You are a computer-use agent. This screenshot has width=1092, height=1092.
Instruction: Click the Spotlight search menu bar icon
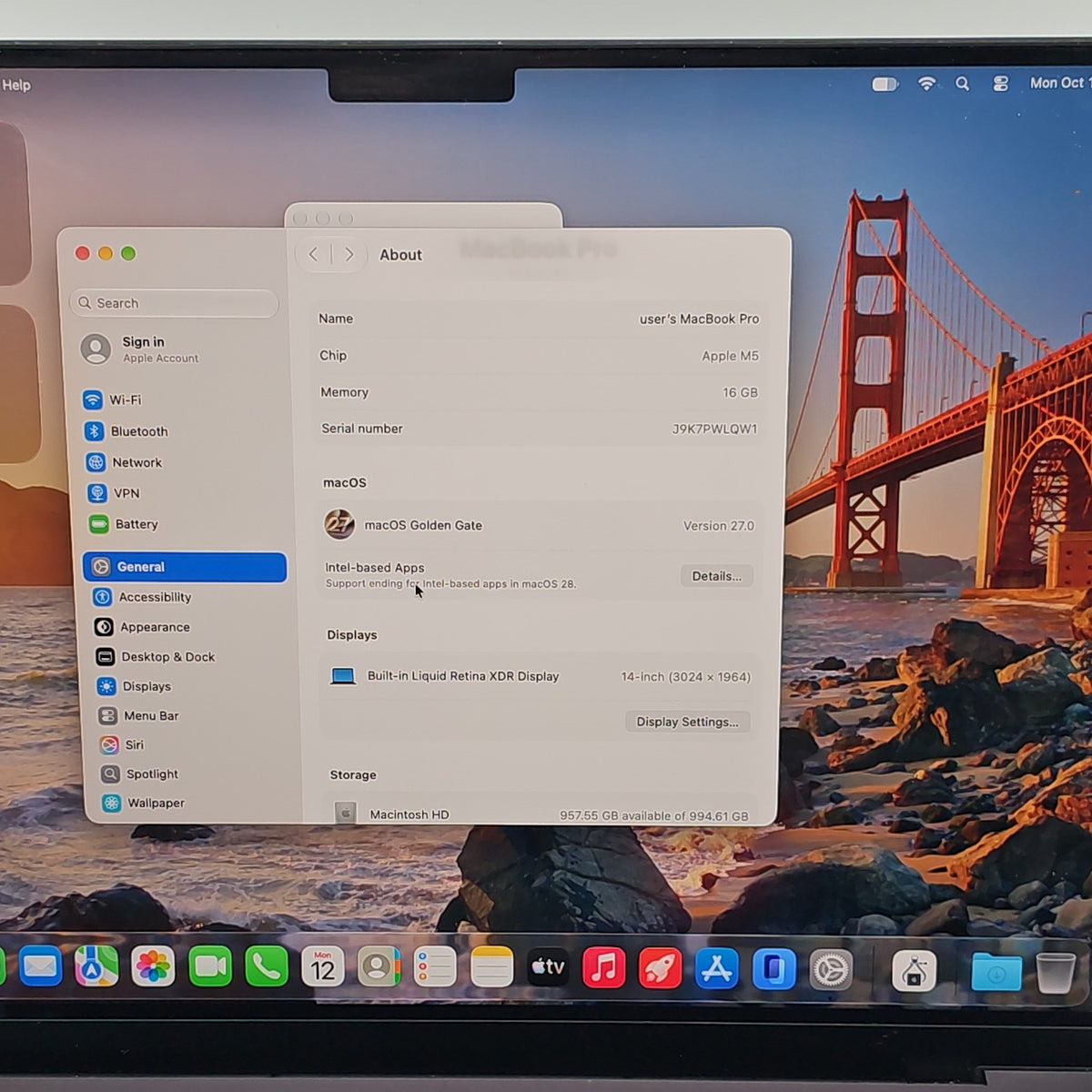click(962, 84)
